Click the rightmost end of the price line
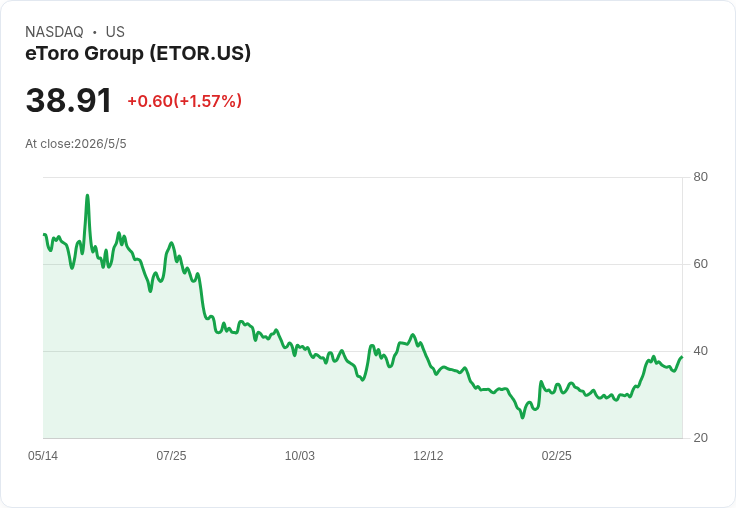 tap(682, 357)
